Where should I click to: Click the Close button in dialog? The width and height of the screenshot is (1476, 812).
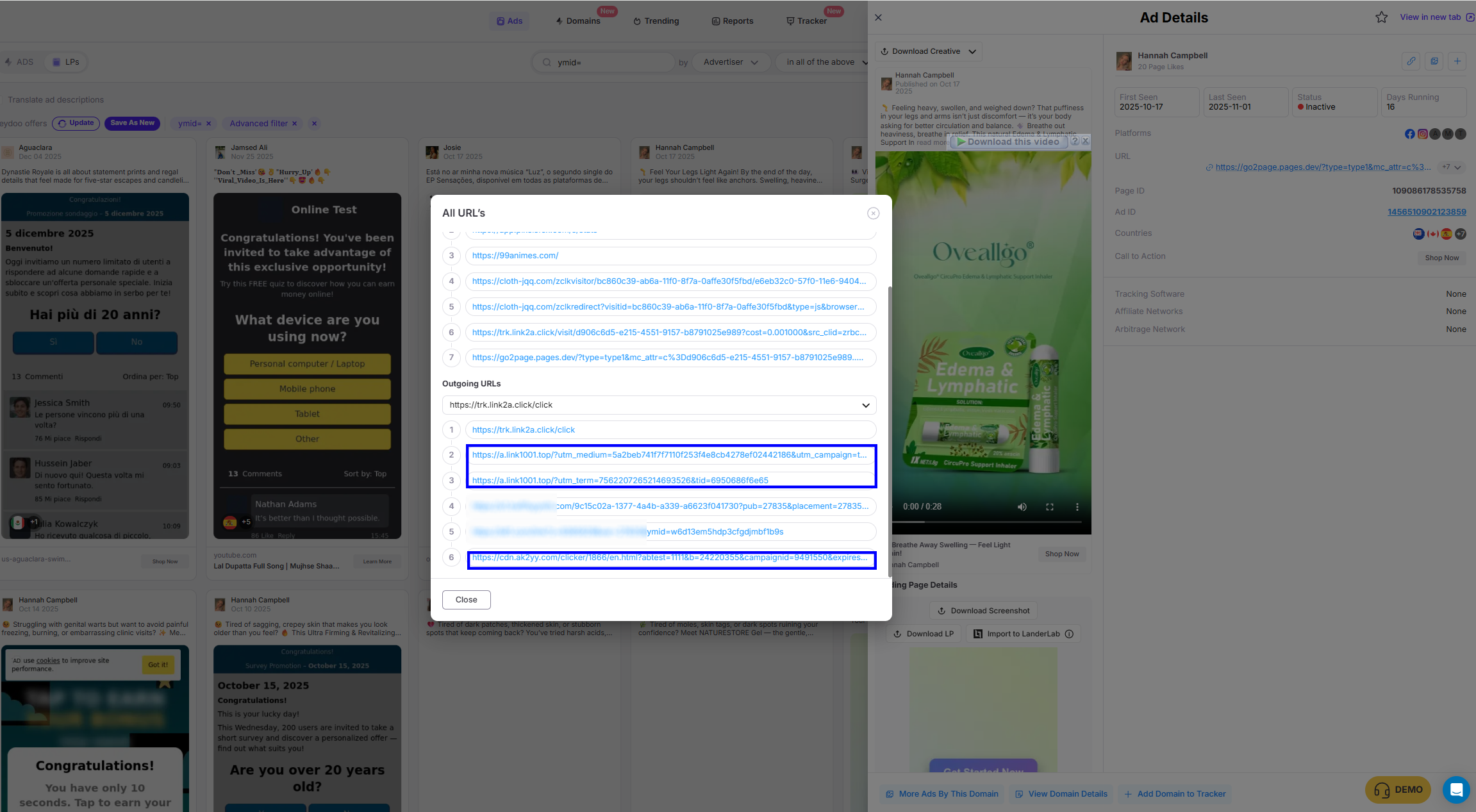point(466,600)
